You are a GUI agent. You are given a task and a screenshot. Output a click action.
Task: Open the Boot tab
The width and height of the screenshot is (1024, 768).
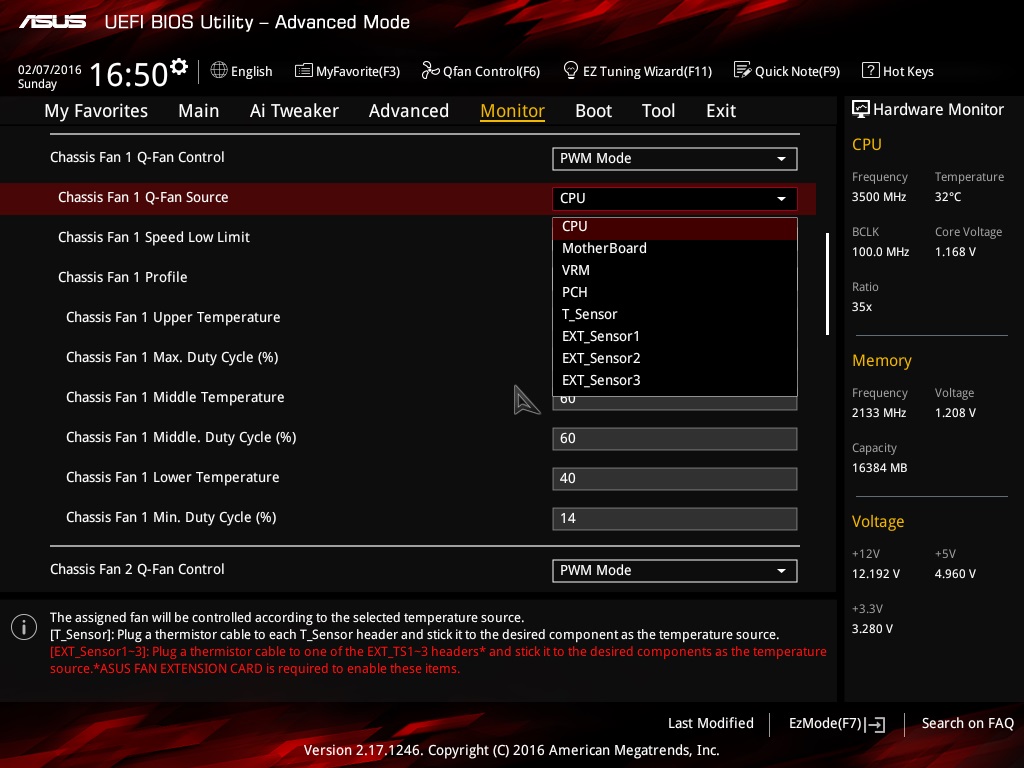(x=593, y=110)
